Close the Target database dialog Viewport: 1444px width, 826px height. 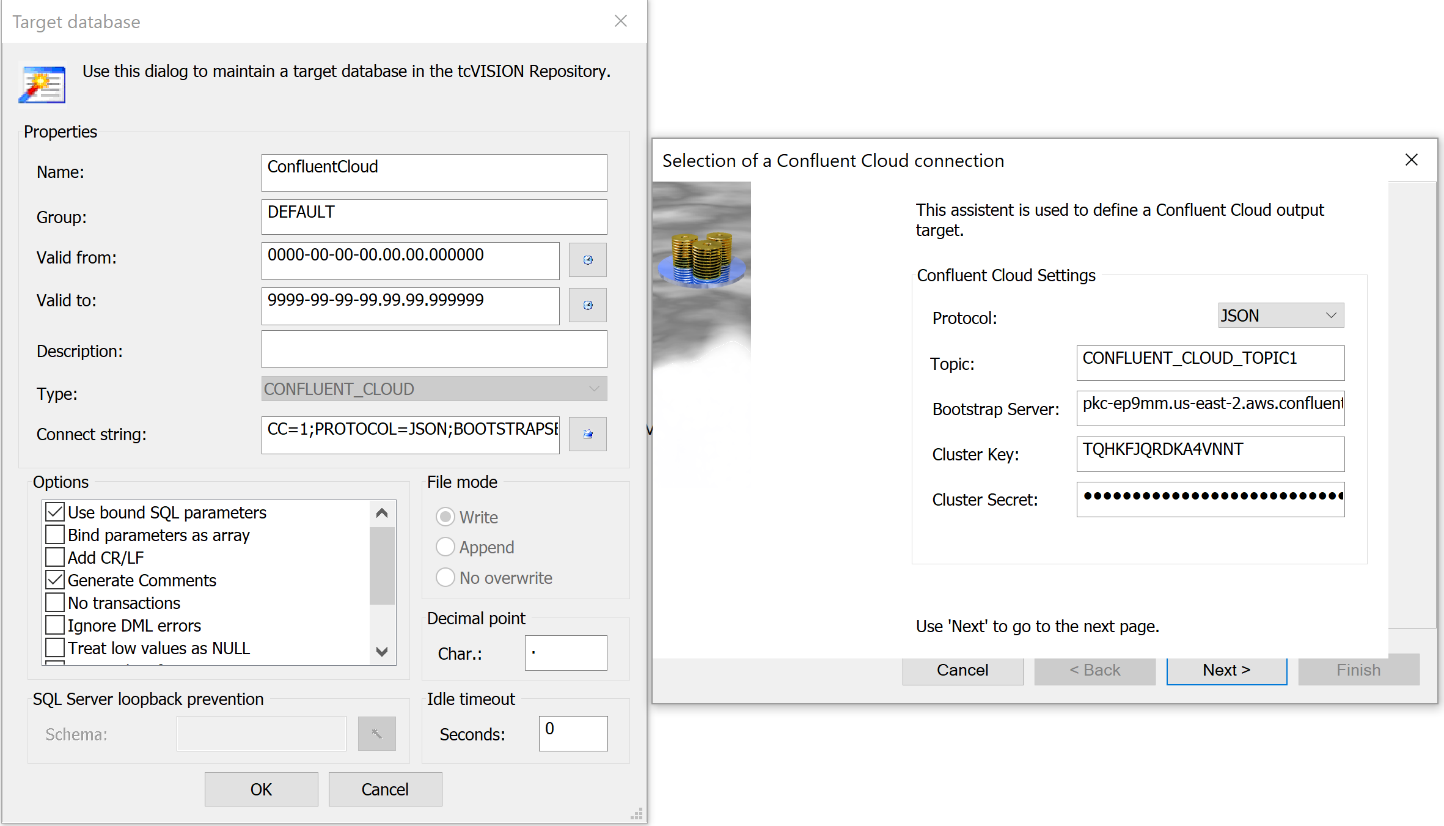point(621,21)
